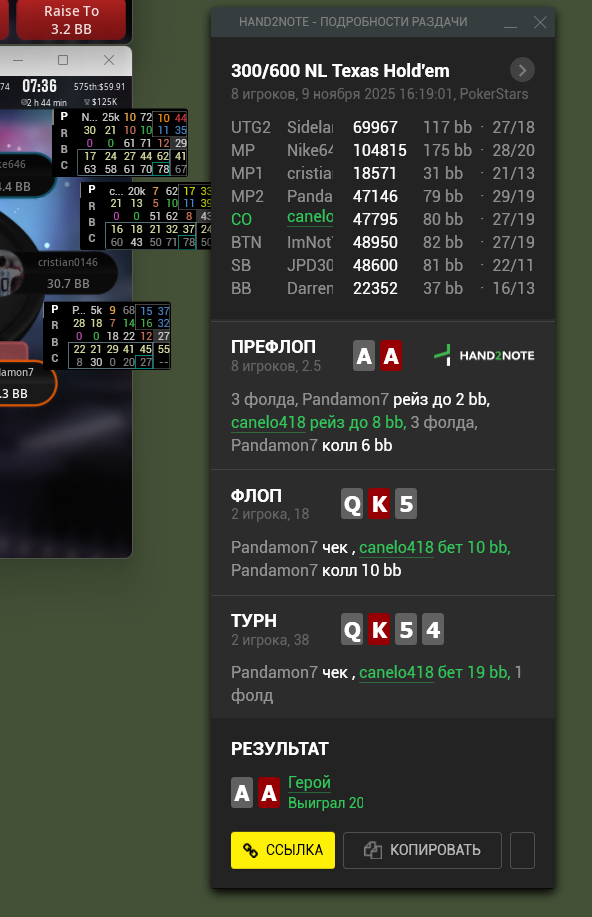Open canelo418 player link in seat list
This screenshot has height=917, width=592.
[x=310, y=217]
